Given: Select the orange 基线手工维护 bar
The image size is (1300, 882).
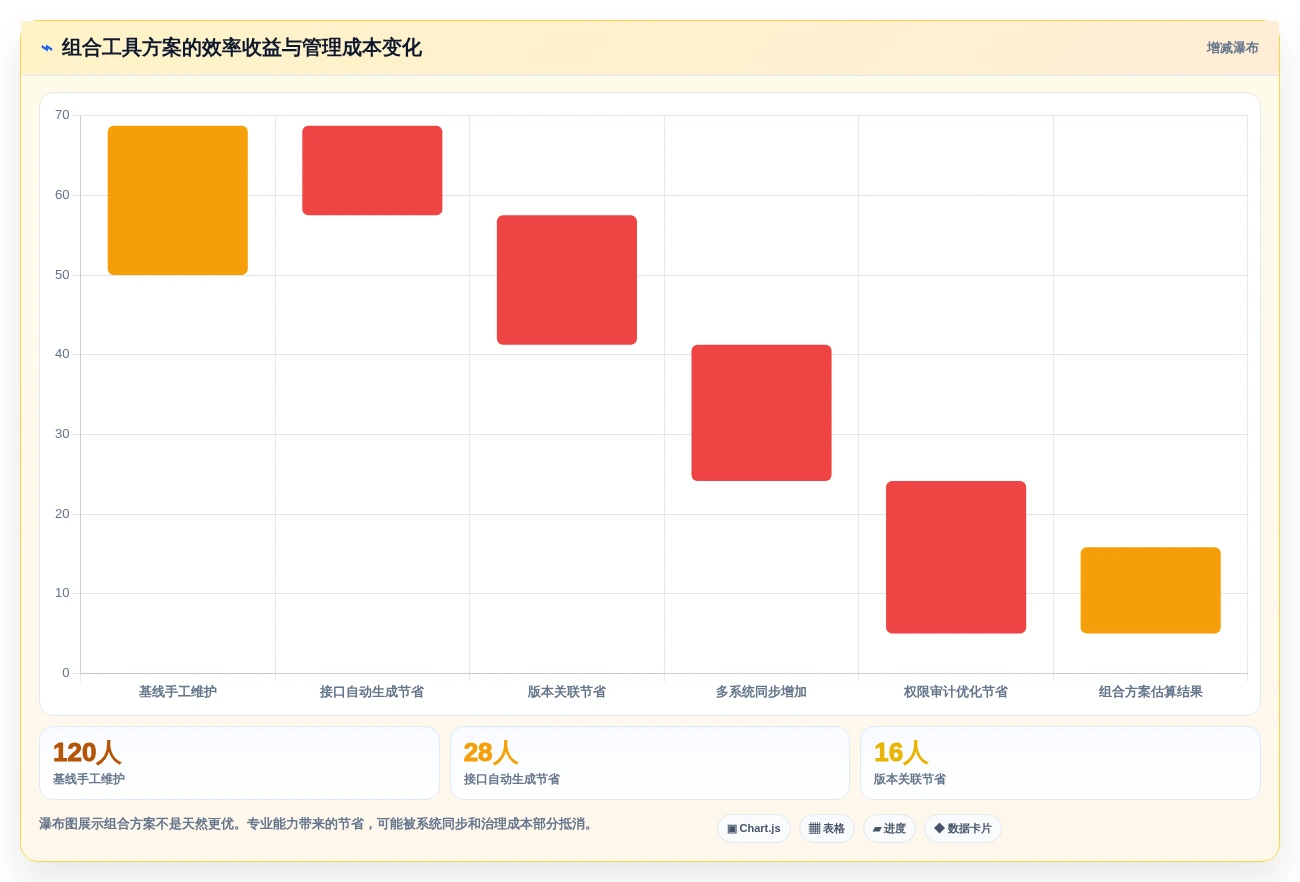Looking at the screenshot, I should (x=178, y=200).
